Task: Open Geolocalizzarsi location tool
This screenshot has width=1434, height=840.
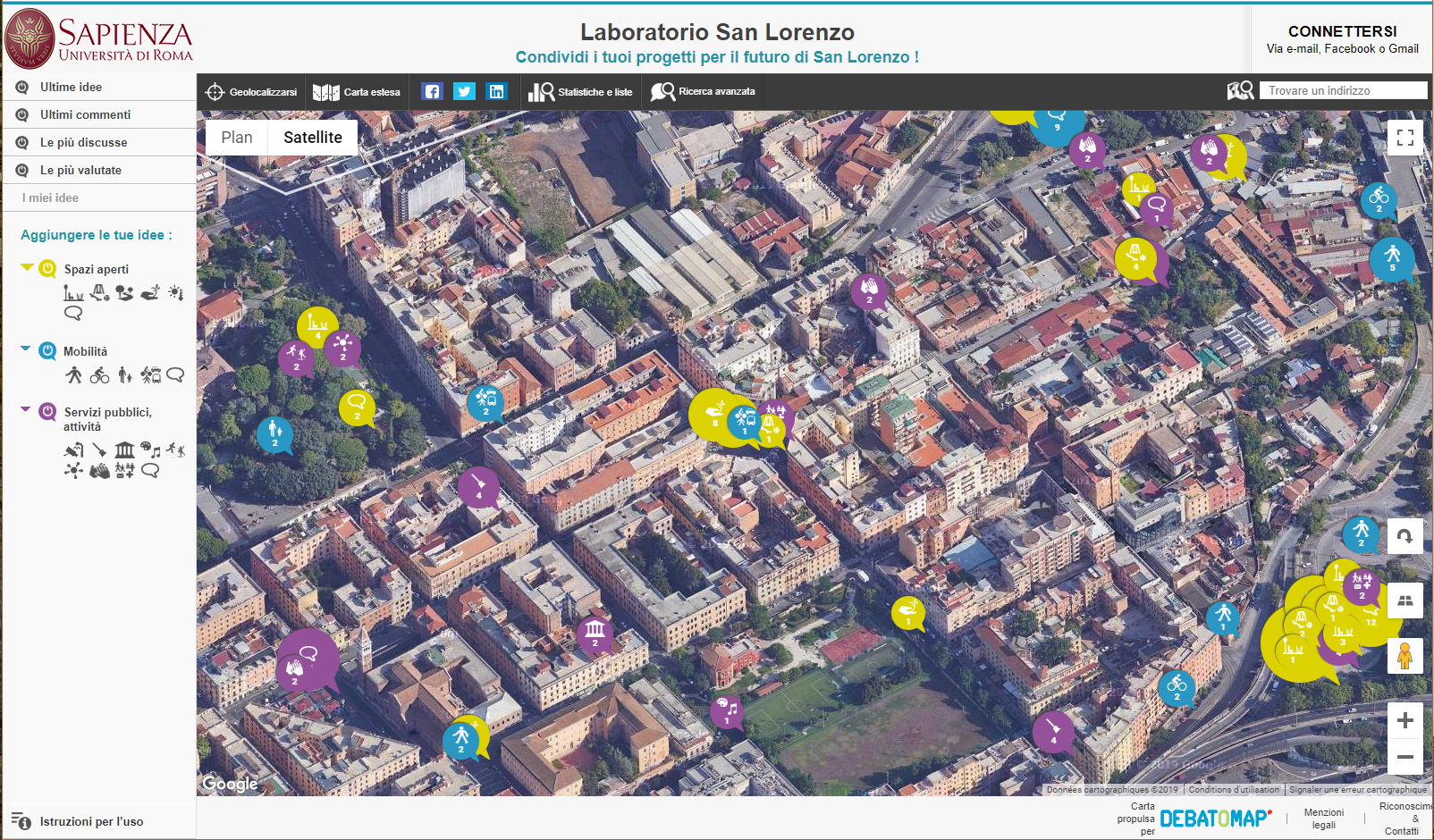Action: click(251, 92)
